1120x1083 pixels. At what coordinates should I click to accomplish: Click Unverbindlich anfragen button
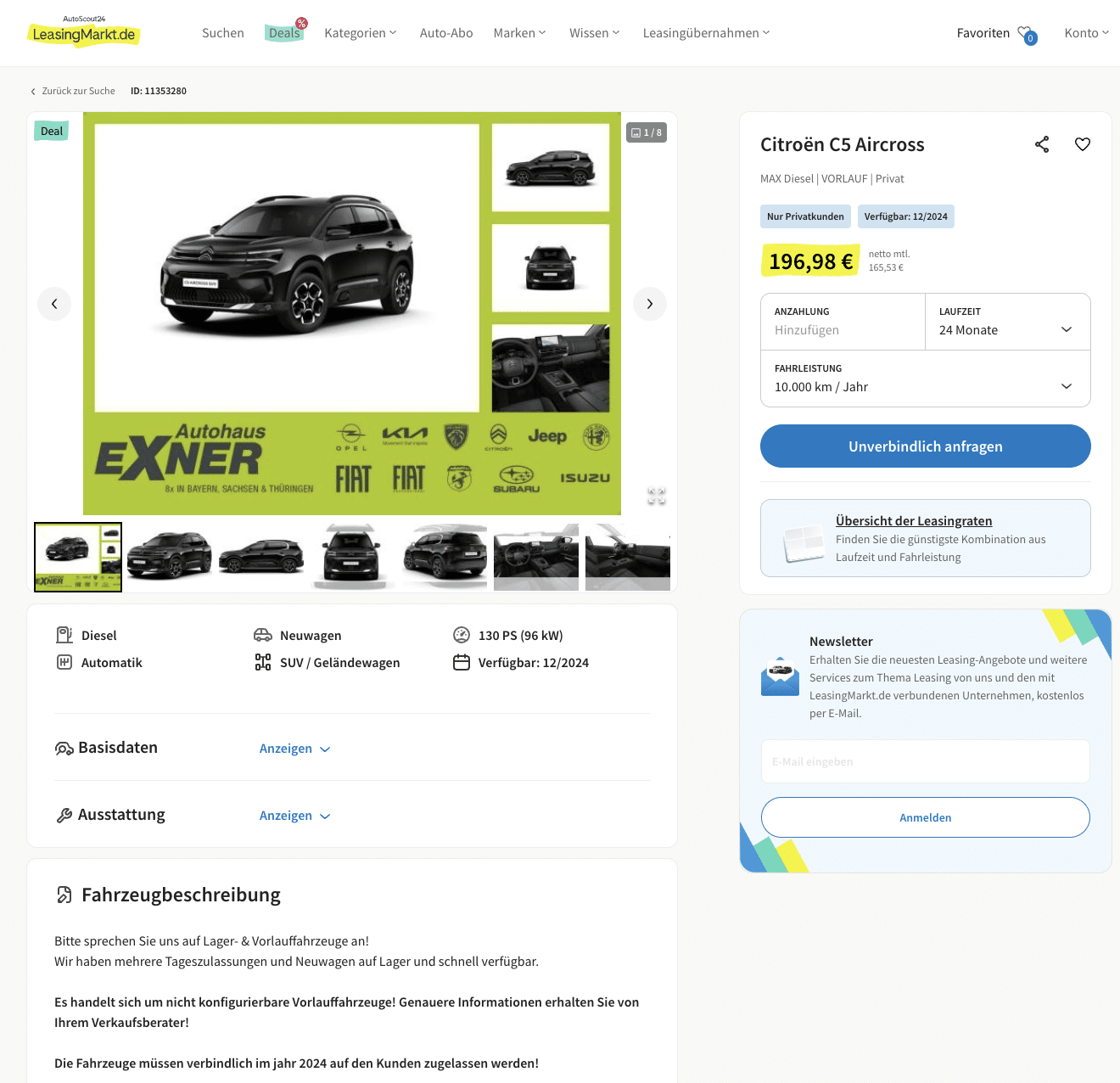926,446
